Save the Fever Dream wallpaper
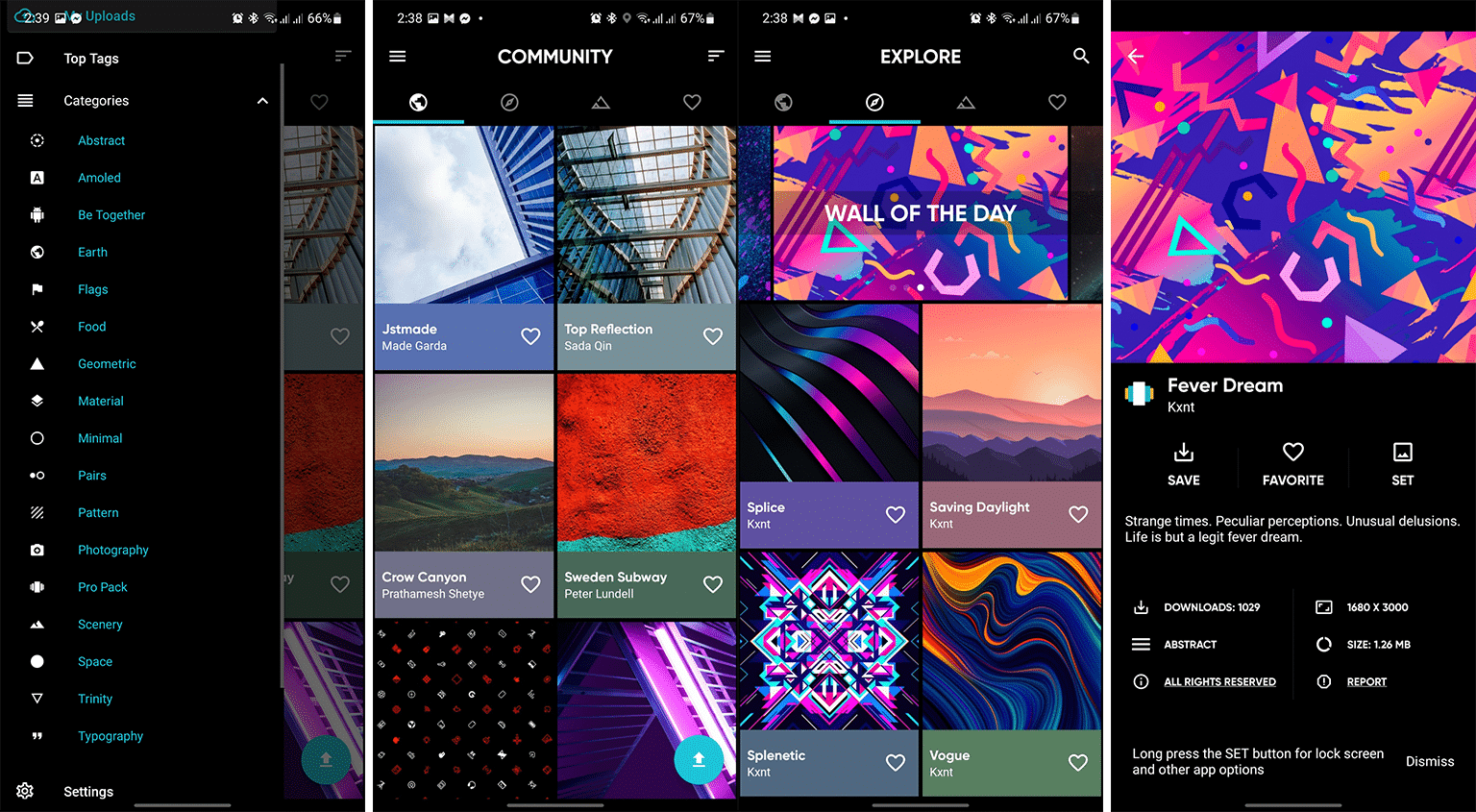Viewport: 1476px width, 812px height. pos(1183,464)
